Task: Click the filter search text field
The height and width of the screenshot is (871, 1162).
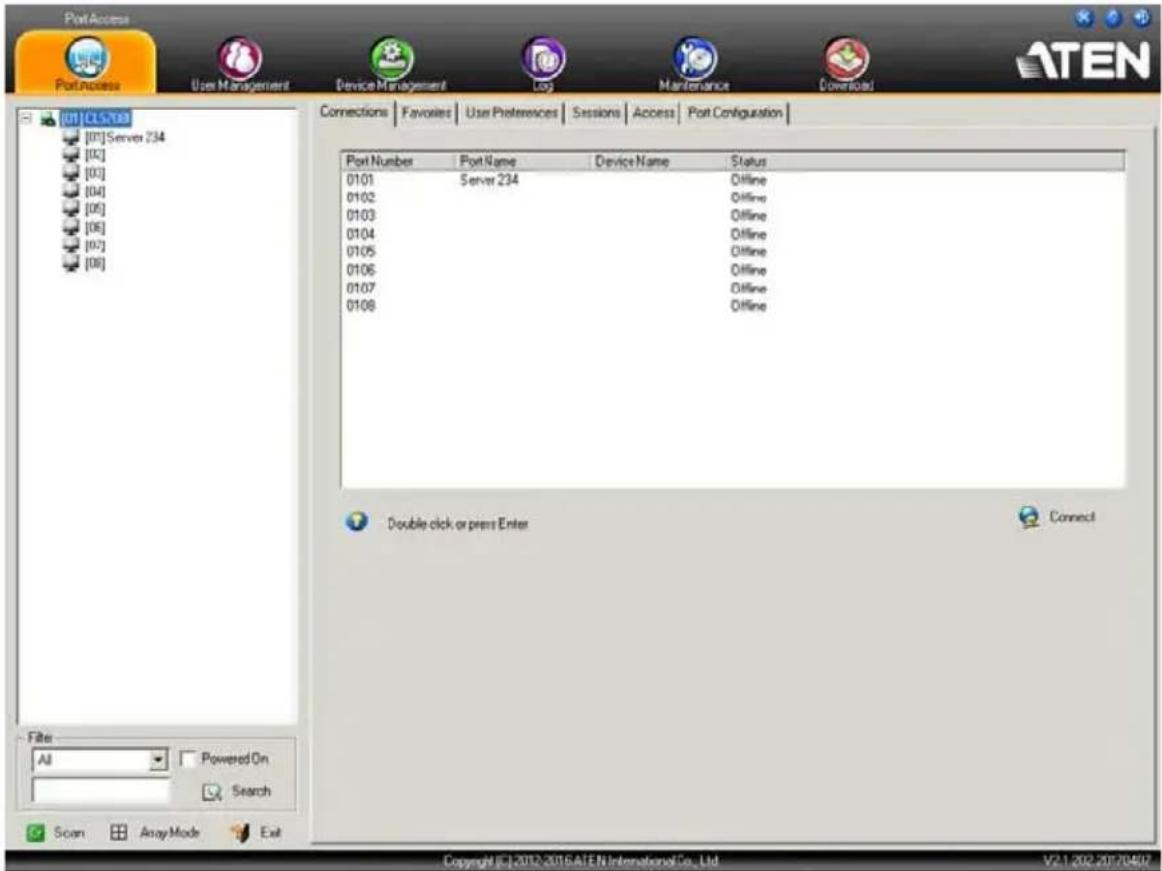Action: pyautogui.click(x=101, y=791)
